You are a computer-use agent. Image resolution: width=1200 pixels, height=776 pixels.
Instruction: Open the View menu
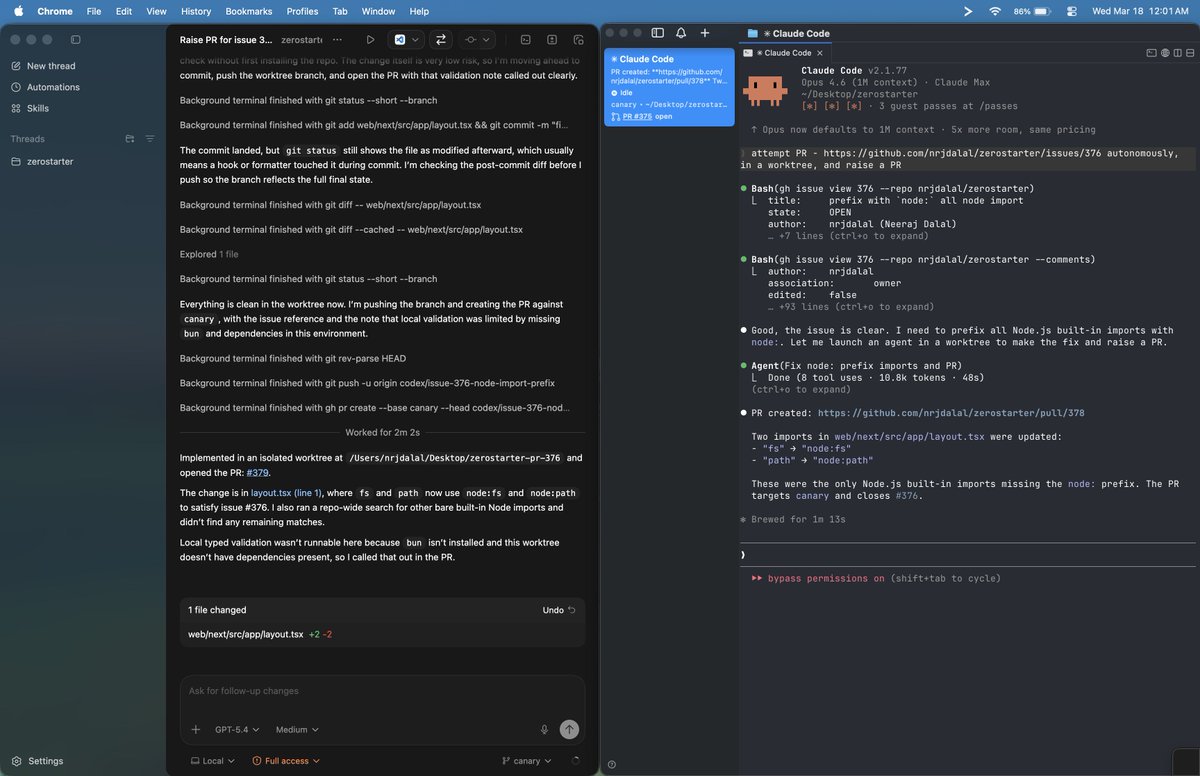pos(156,11)
